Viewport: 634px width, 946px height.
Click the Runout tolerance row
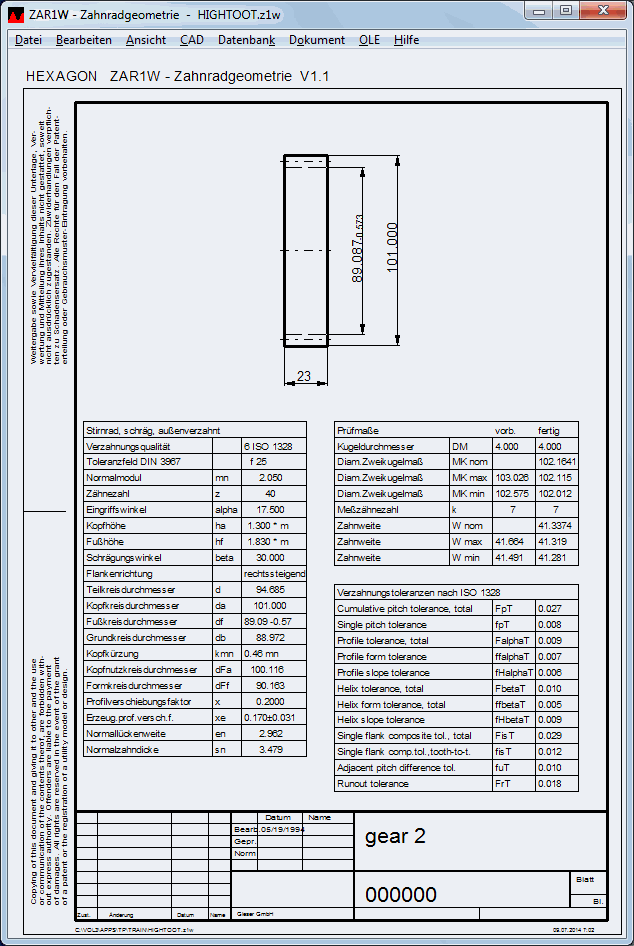pyautogui.click(x=456, y=783)
